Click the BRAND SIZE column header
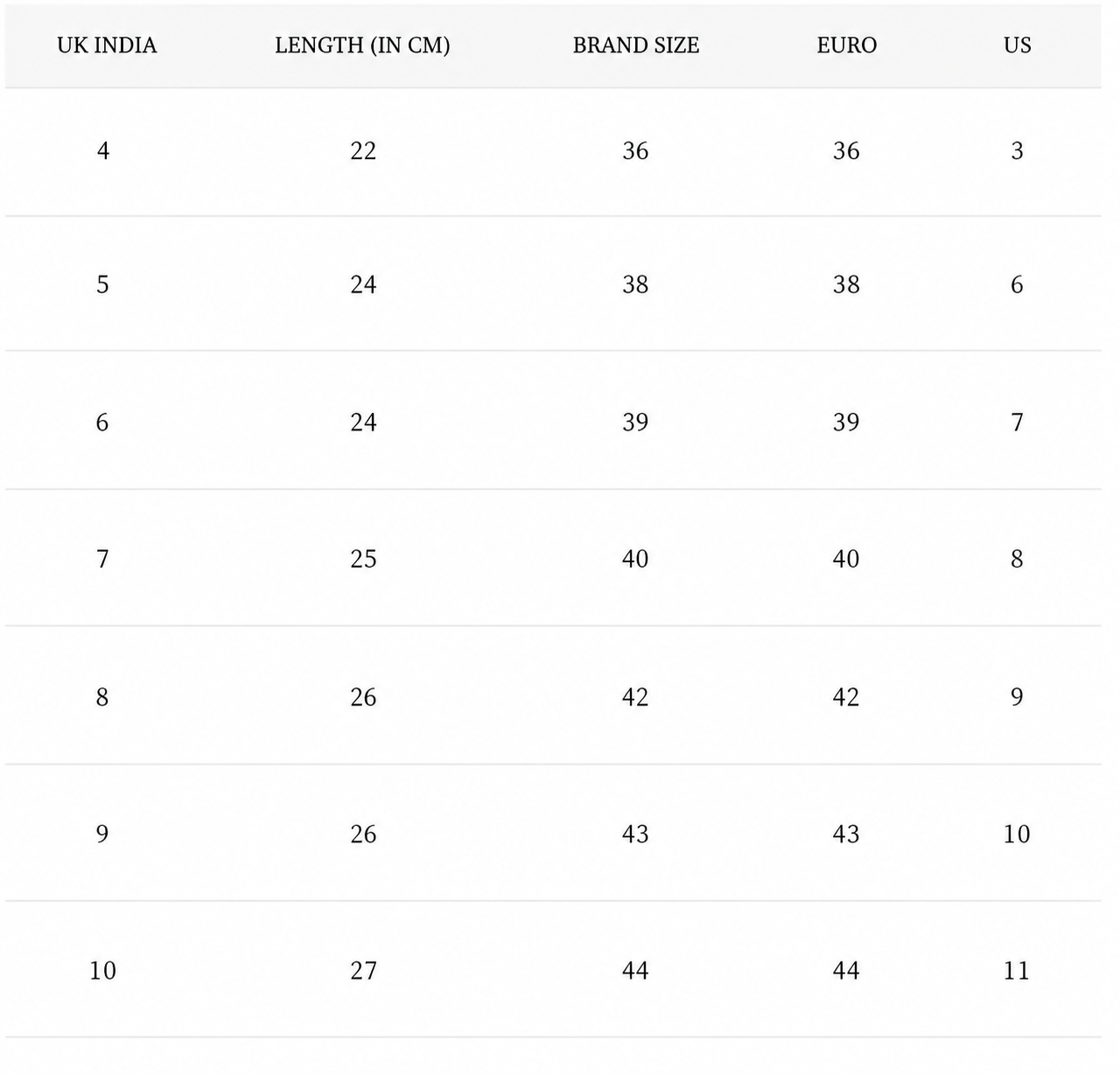 [636, 45]
